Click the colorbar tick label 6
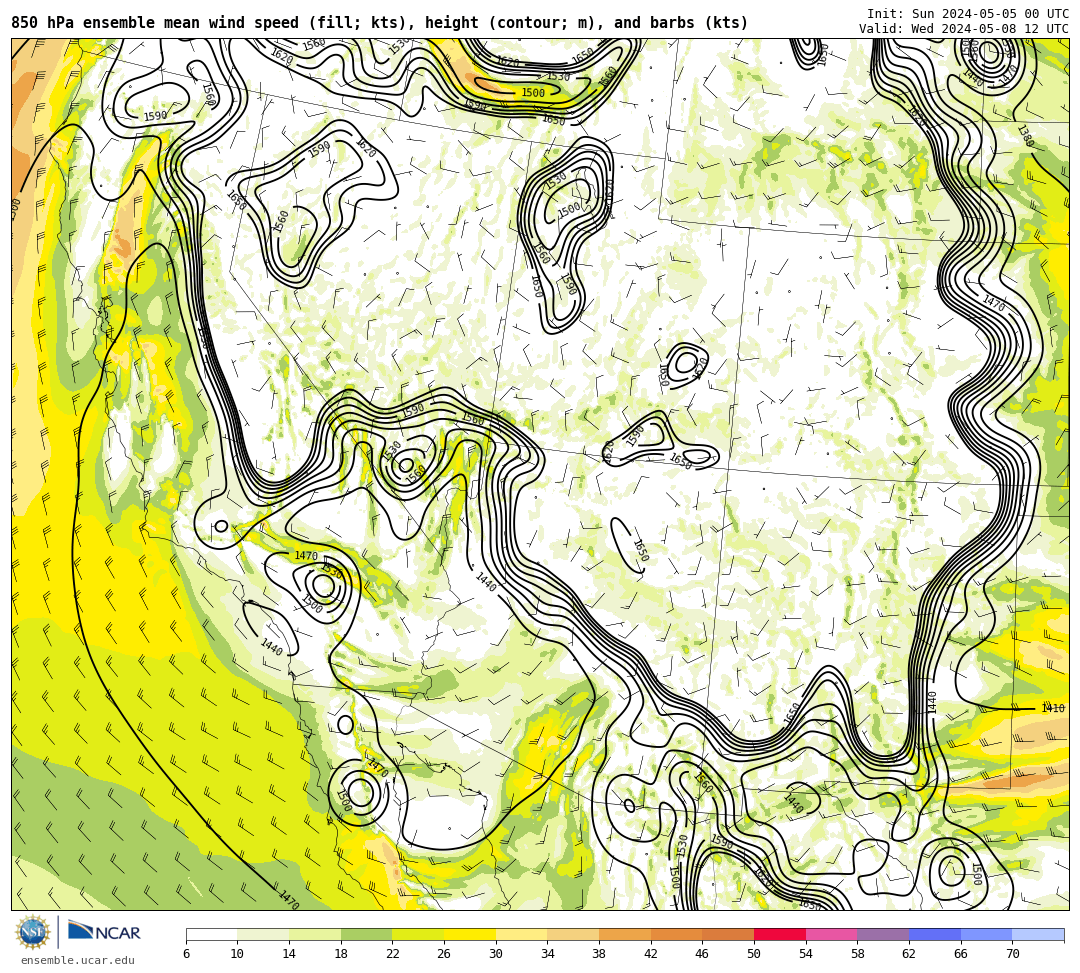The width and height of the screenshot is (1080, 973). pyautogui.click(x=186, y=954)
